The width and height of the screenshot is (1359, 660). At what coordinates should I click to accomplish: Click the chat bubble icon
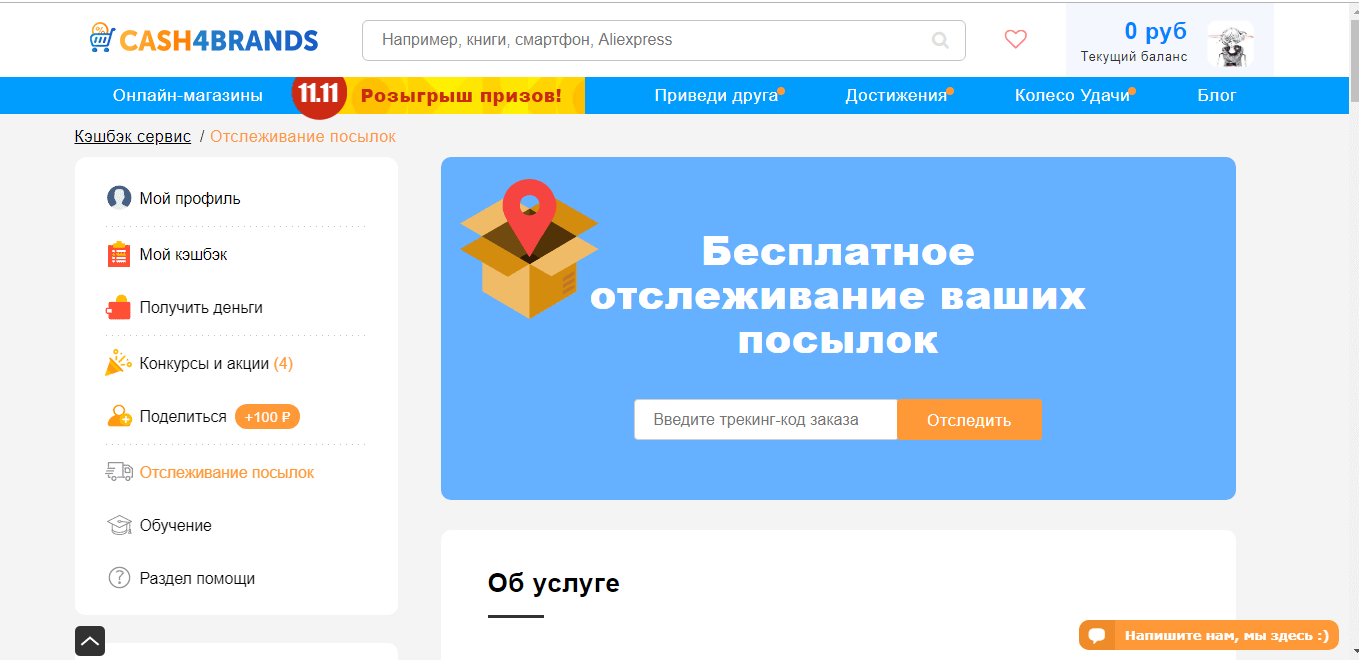[1097, 635]
